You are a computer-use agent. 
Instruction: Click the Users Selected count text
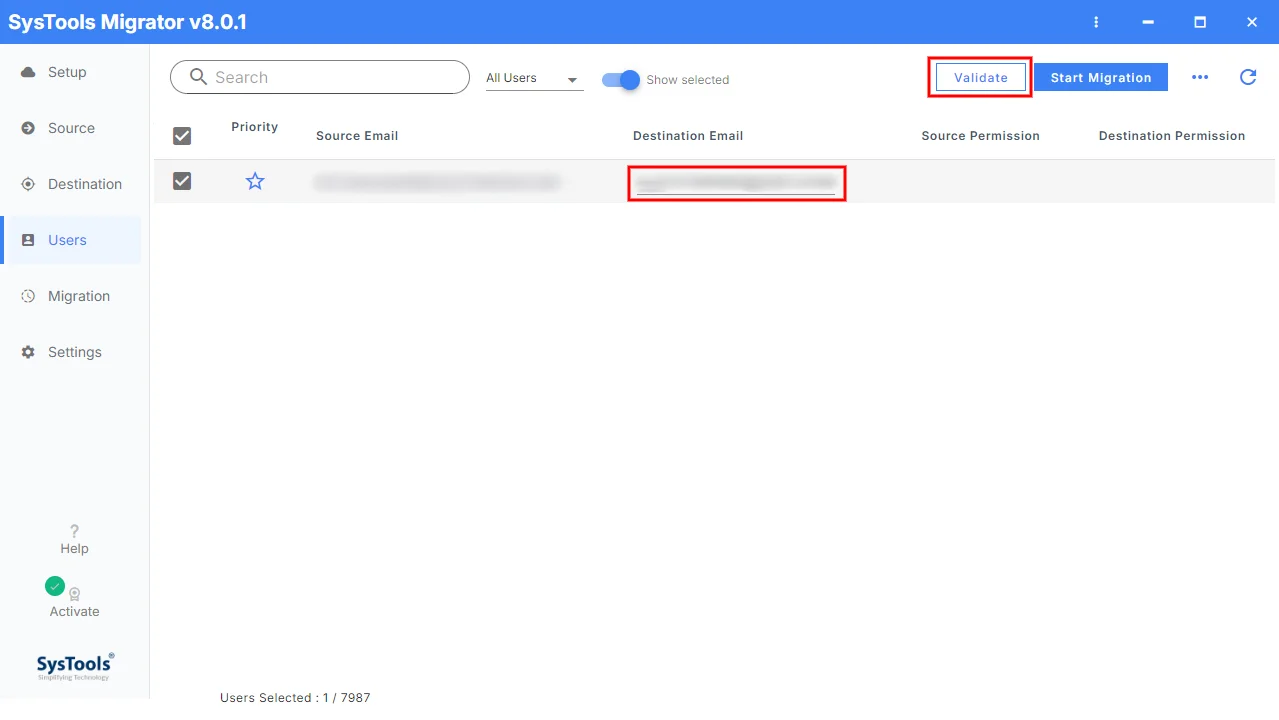click(x=295, y=698)
